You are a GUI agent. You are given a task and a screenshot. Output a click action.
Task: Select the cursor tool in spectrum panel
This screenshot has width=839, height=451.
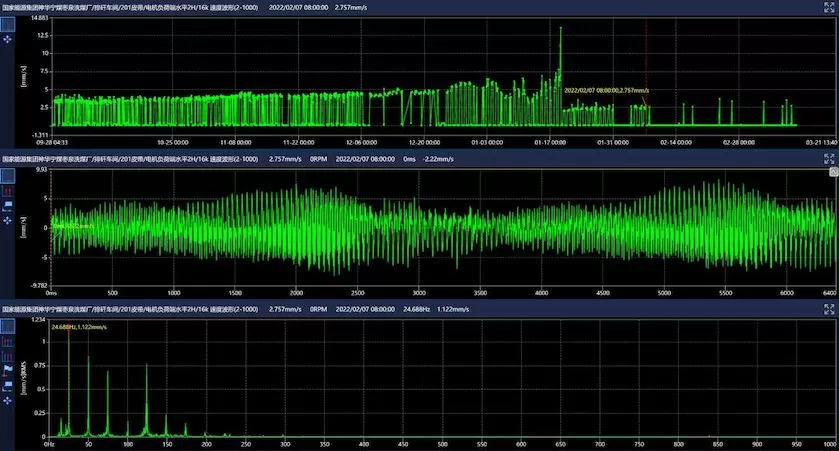pyautogui.click(x=8, y=325)
